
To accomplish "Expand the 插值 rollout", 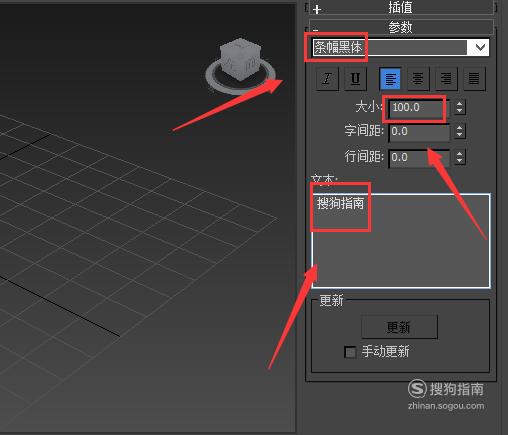I will pyautogui.click(x=401, y=7).
